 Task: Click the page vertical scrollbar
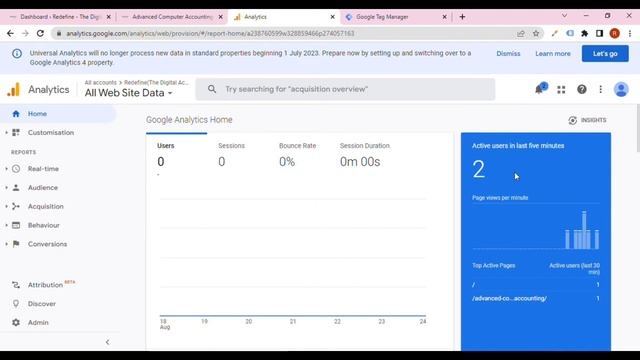(638, 129)
